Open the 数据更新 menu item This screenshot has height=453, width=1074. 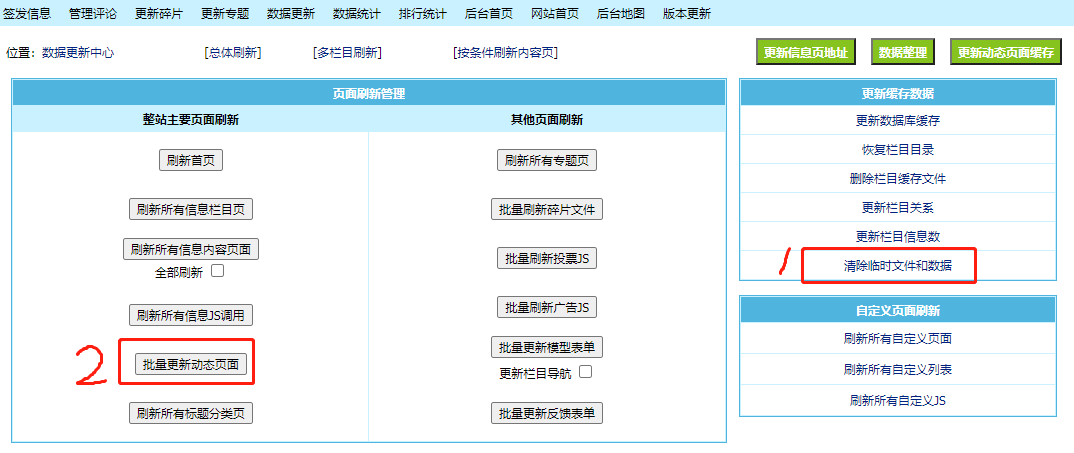291,13
